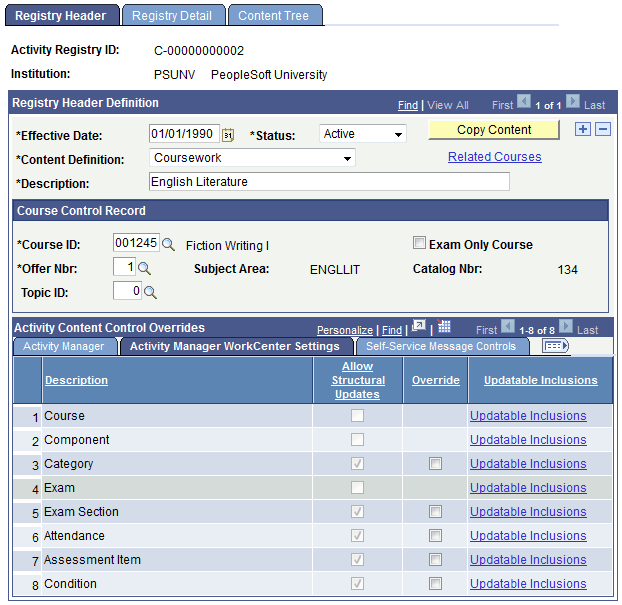Open the Effective Date calendar picker

tap(228, 135)
